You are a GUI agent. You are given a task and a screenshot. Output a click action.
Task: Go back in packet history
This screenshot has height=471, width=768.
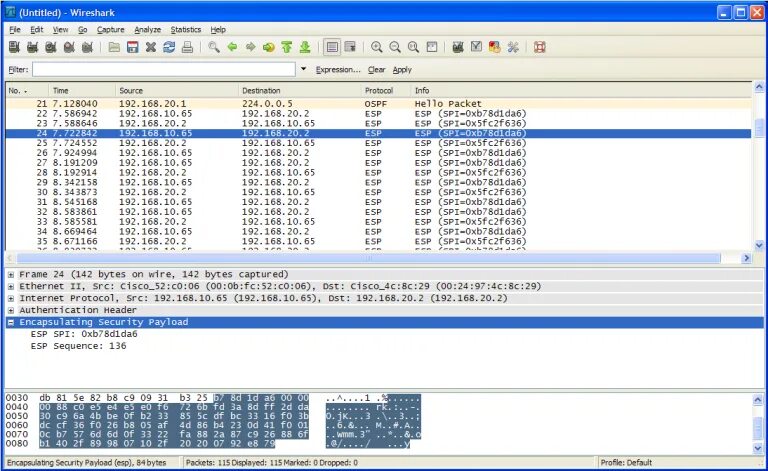coord(232,47)
